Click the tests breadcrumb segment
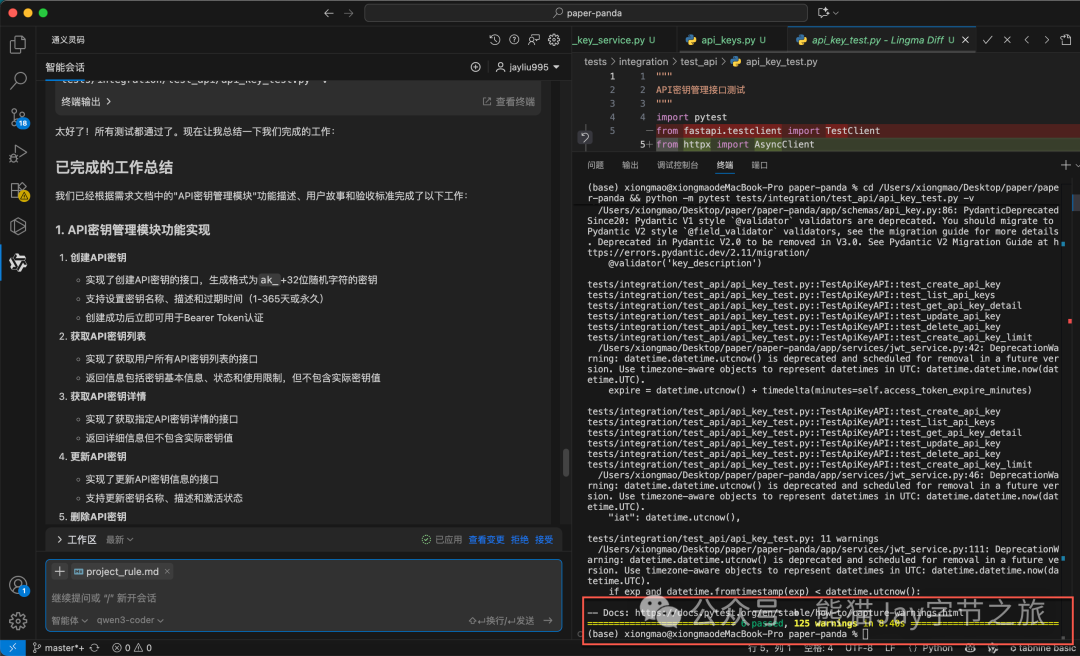1080x656 pixels. coord(595,61)
